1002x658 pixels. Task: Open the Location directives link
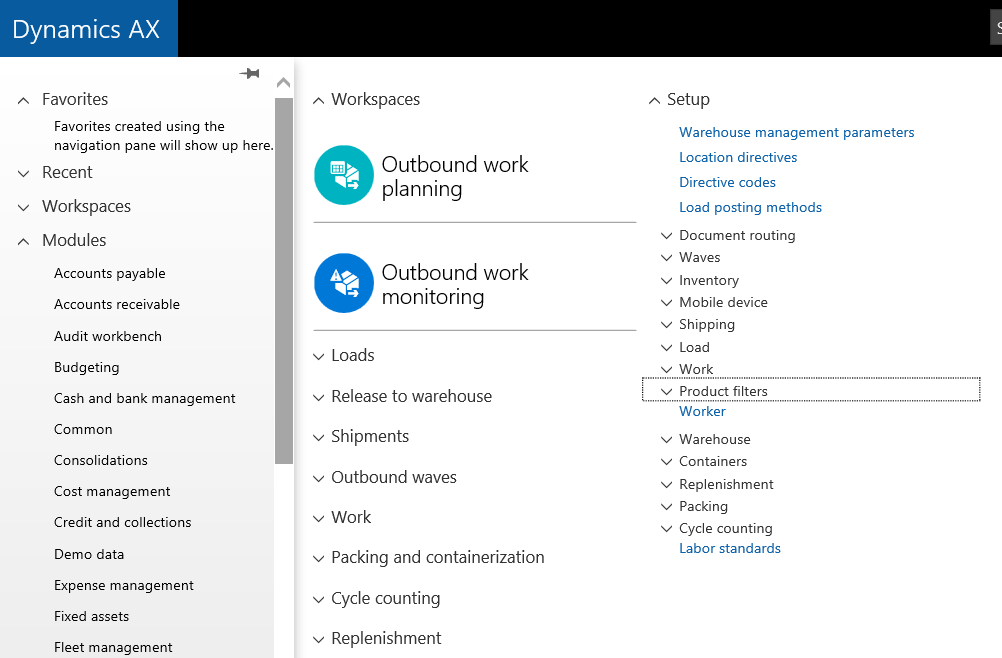(x=738, y=157)
